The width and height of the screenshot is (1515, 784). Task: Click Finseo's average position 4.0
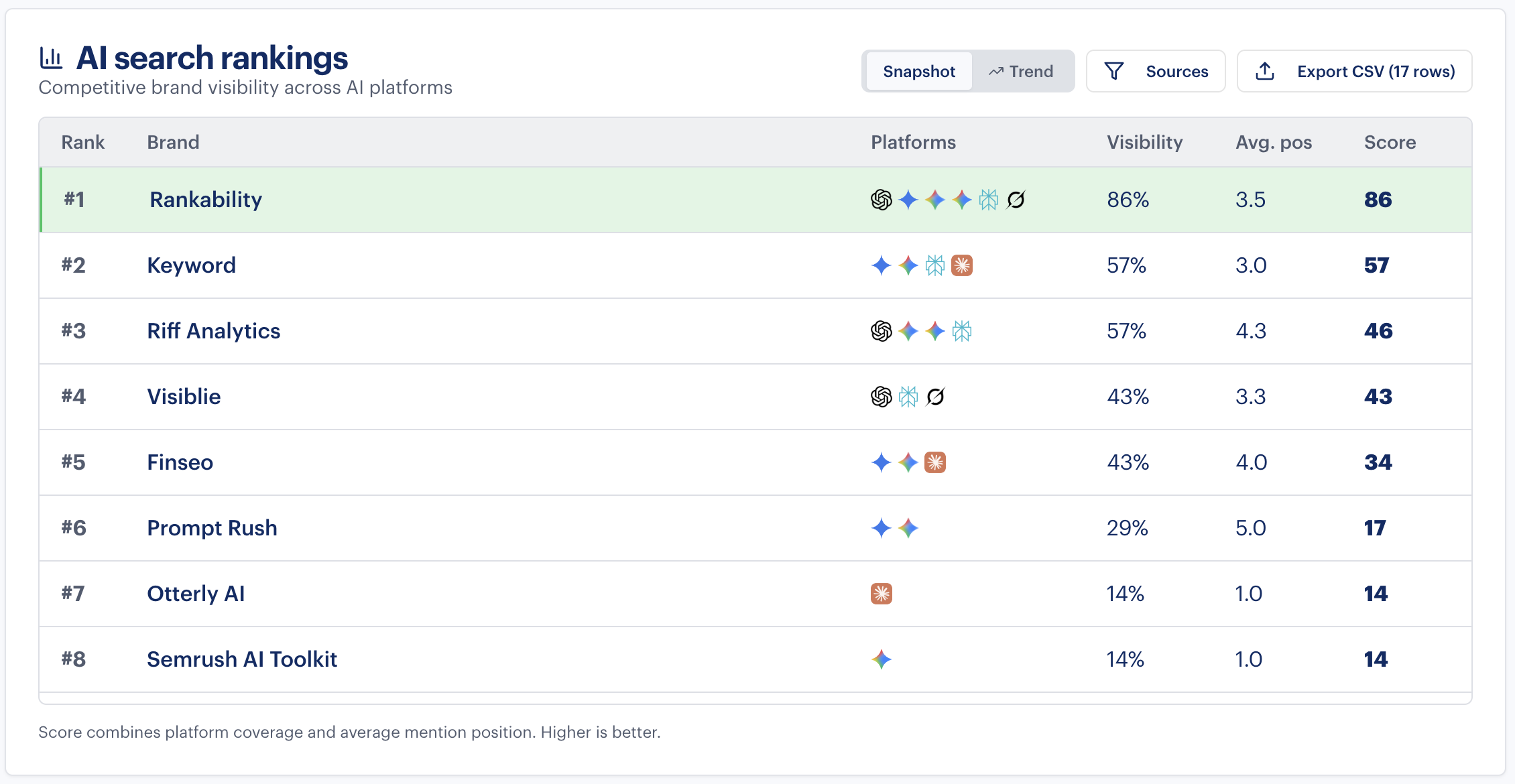(1251, 462)
